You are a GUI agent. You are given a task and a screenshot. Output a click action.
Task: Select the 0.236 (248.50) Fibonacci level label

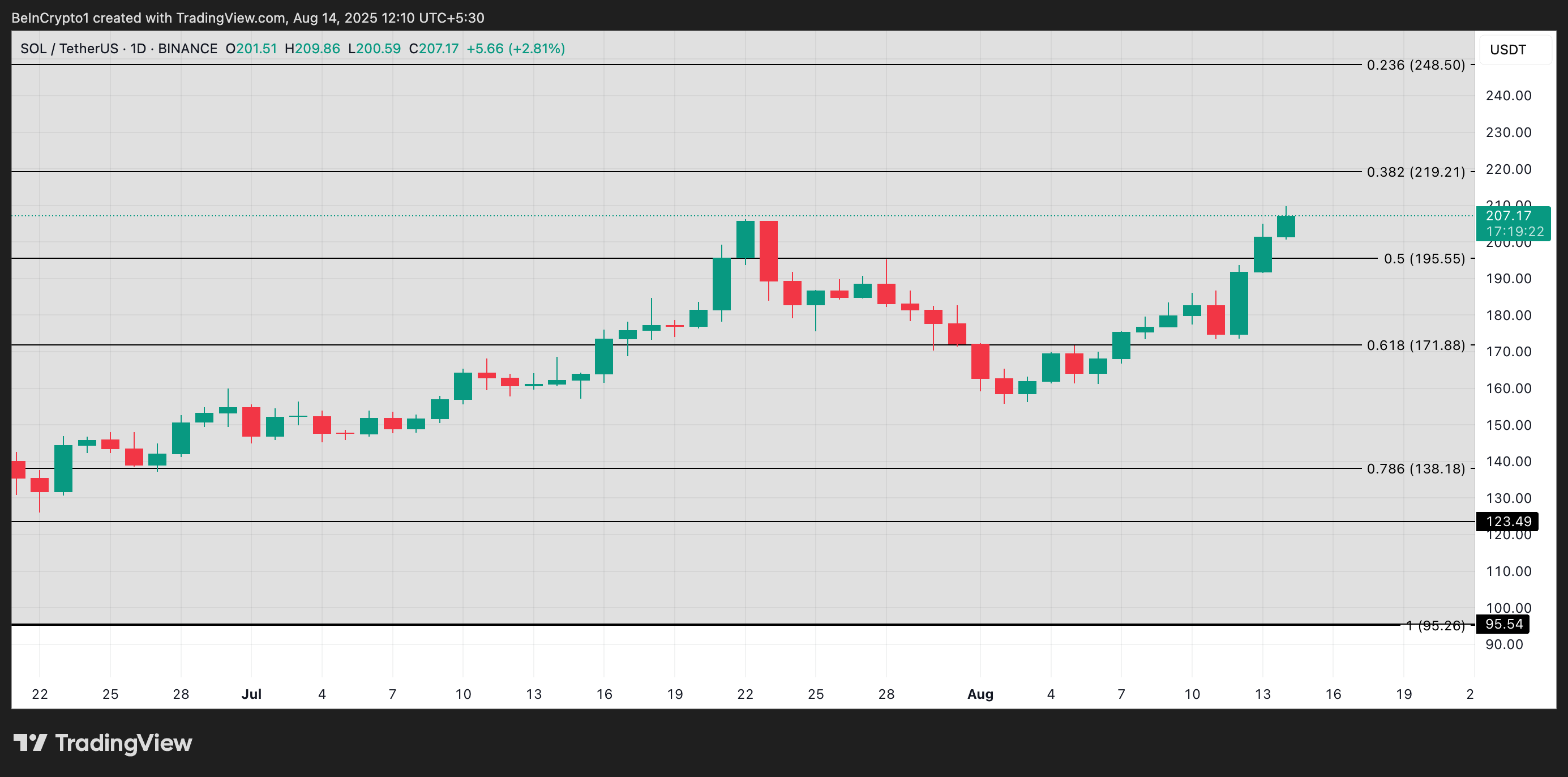pyautogui.click(x=1415, y=65)
